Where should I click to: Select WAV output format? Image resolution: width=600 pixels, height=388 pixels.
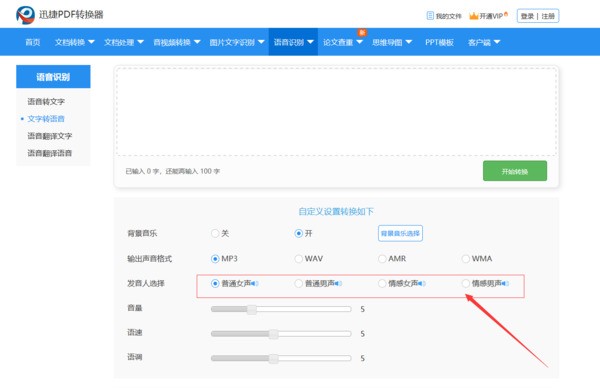tap(298, 259)
